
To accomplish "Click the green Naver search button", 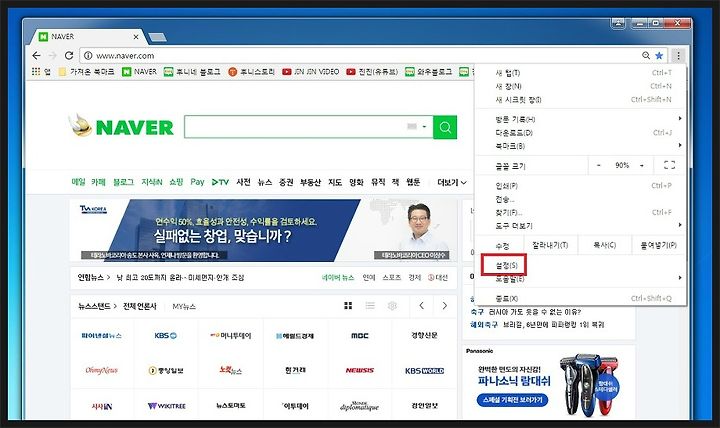I will (x=445, y=127).
